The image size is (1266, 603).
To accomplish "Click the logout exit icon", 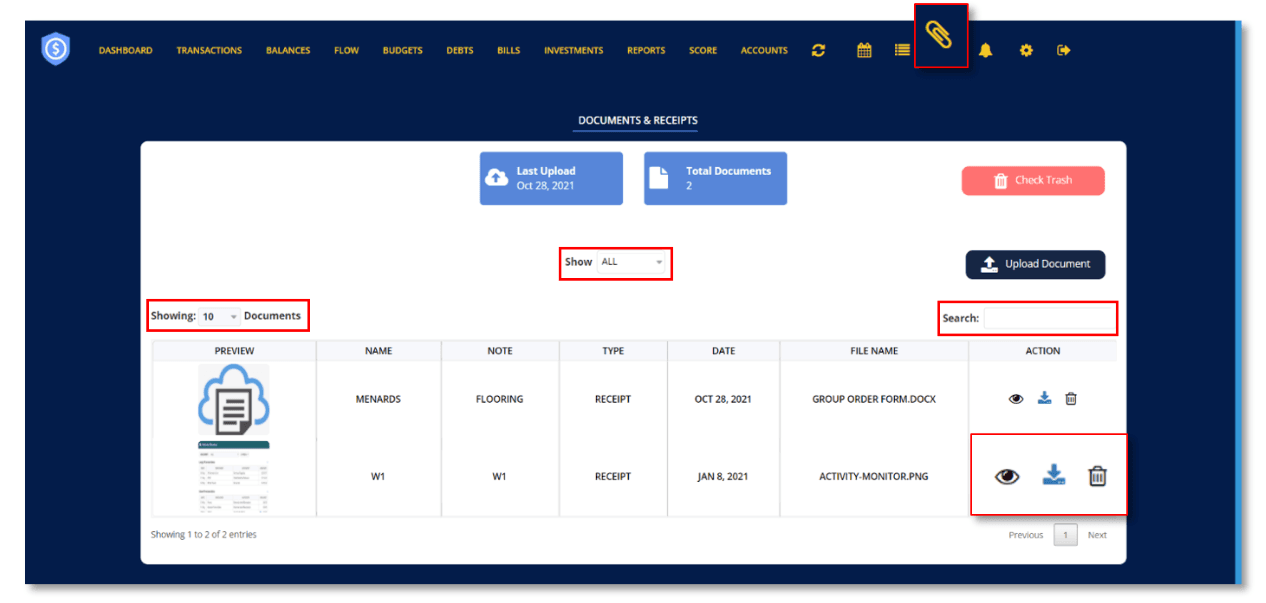I will pos(1064,50).
